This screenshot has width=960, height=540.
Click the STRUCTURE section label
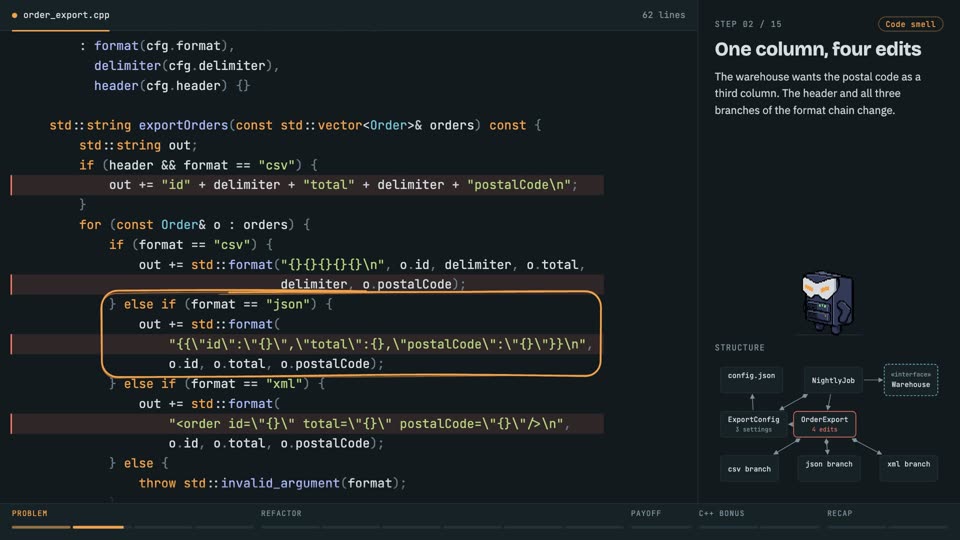739,347
